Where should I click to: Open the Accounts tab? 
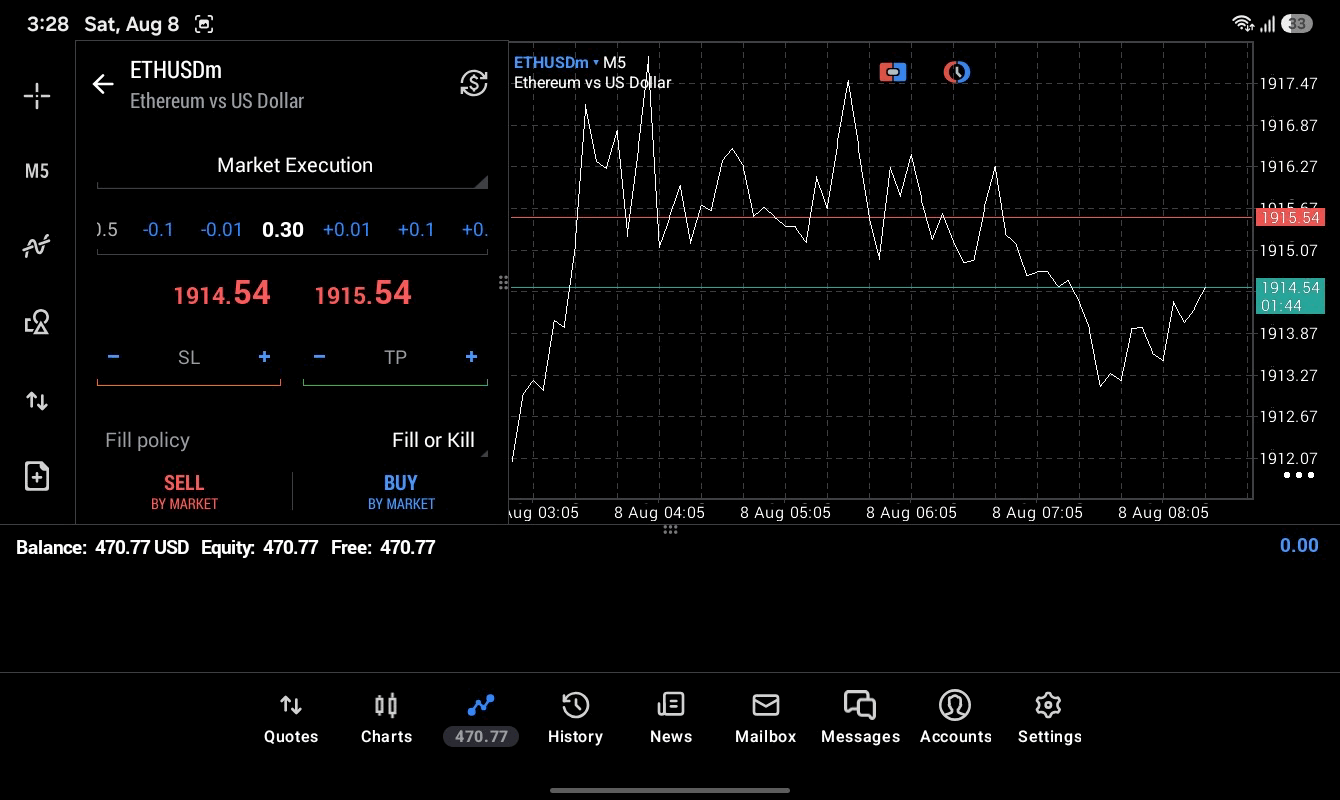tap(955, 719)
